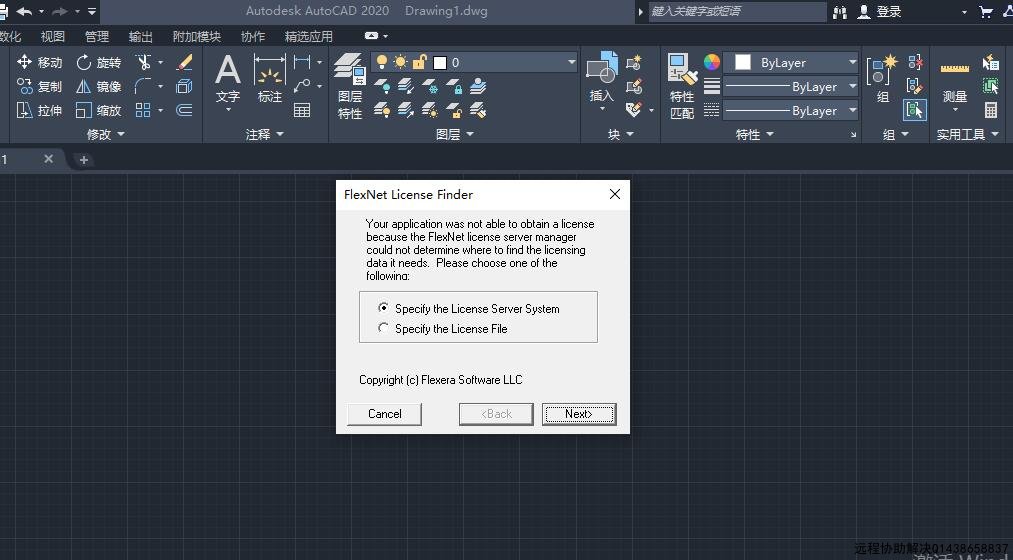Image resolution: width=1013 pixels, height=560 pixels.
Task: Open the linetype ByLayer dropdown
Action: pyautogui.click(x=852, y=110)
